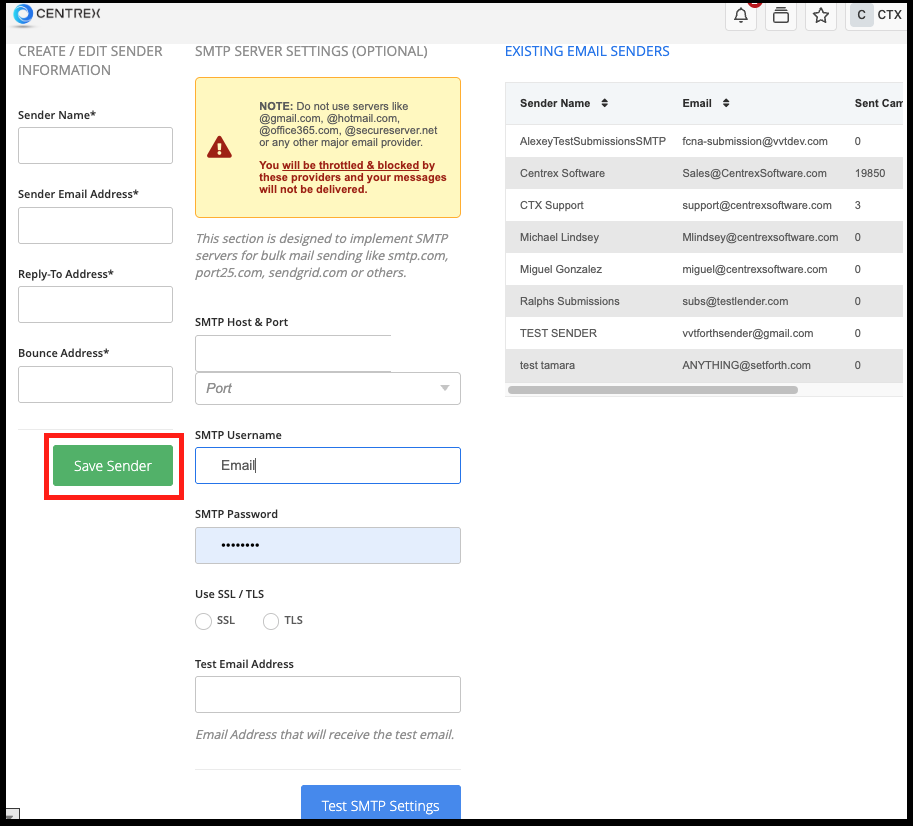The width and height of the screenshot is (913, 826).
Task: Expand the Port dropdown
Action: (x=328, y=388)
